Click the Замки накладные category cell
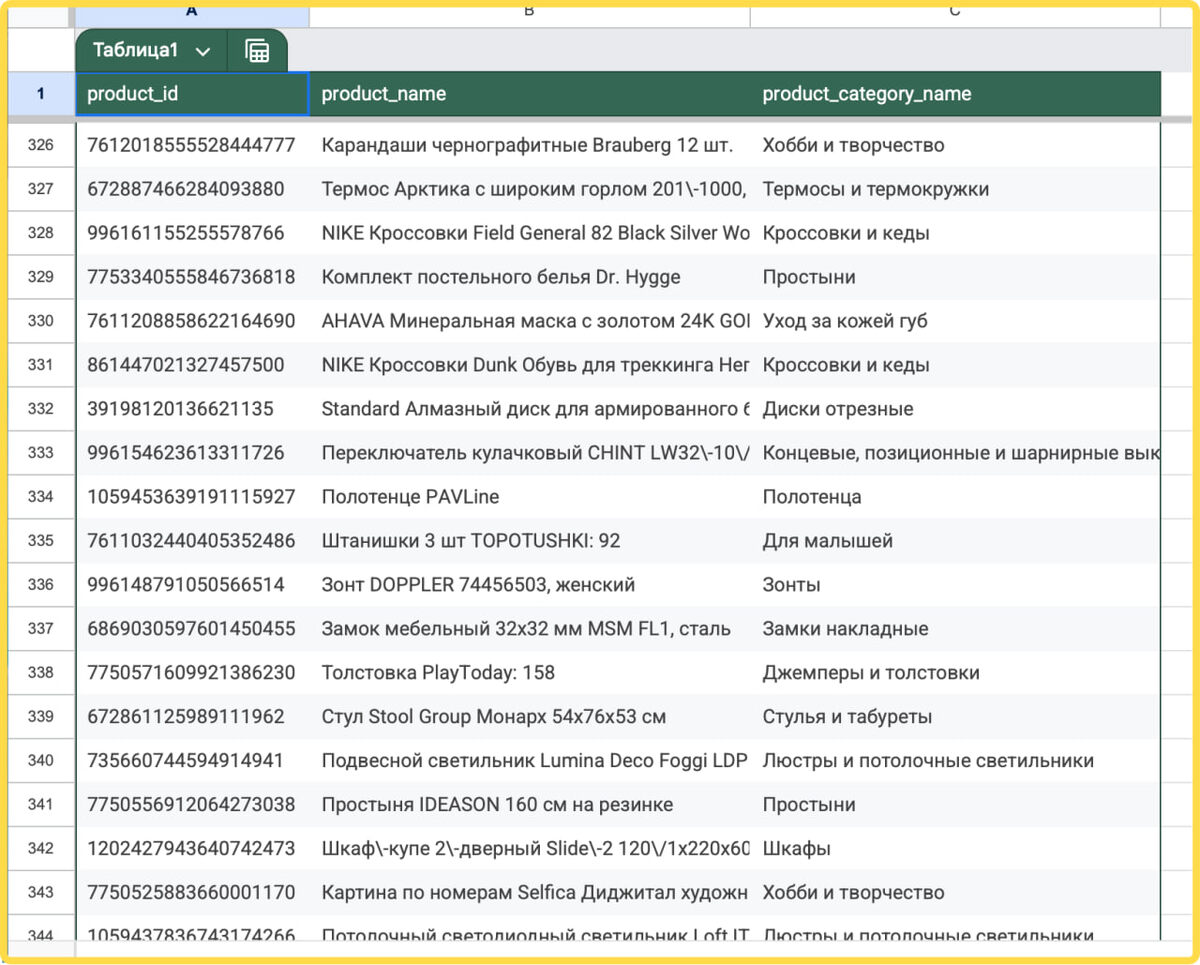 pos(955,629)
